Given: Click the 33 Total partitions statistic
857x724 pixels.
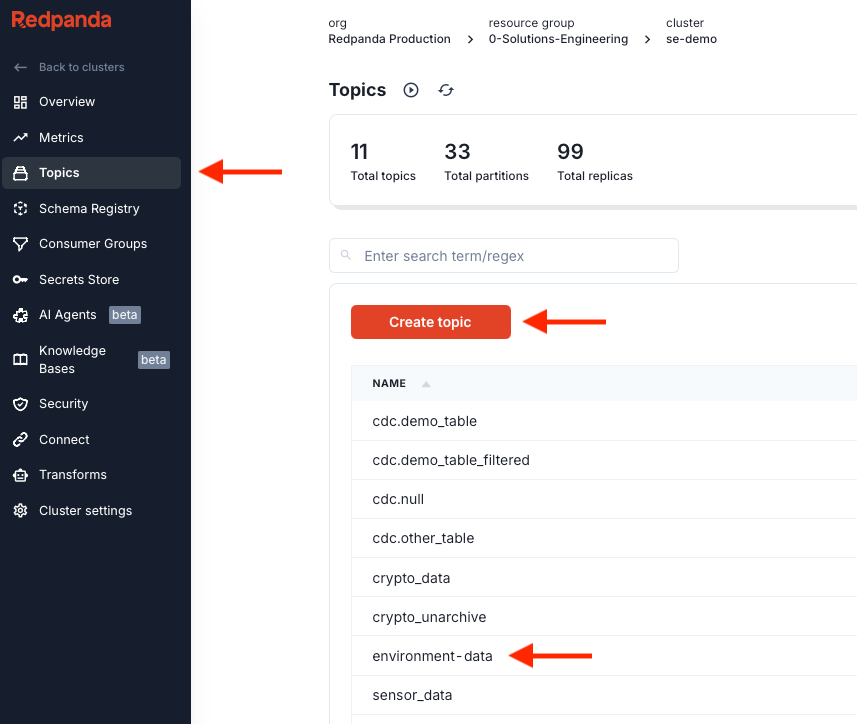Looking at the screenshot, I should click(486, 162).
